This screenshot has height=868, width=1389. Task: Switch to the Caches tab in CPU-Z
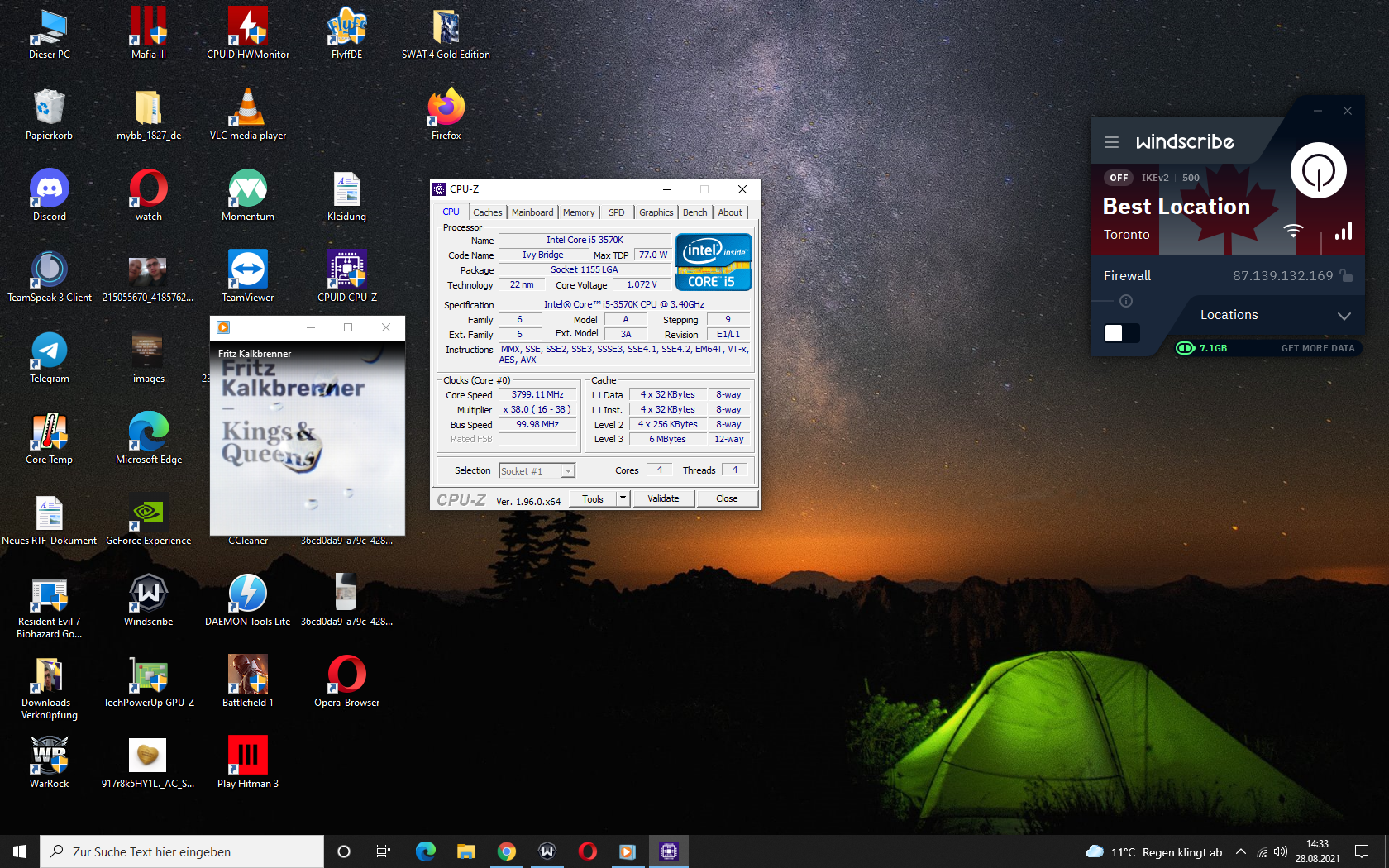(487, 212)
